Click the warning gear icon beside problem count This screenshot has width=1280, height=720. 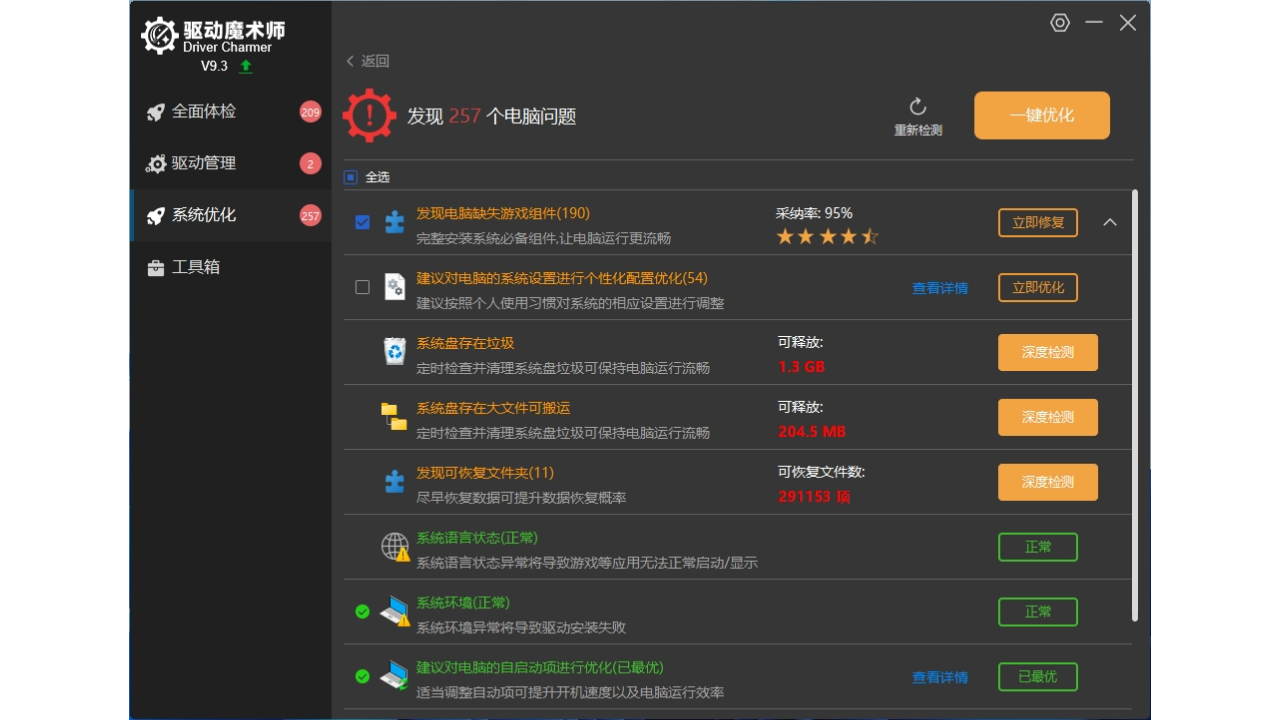pos(369,114)
